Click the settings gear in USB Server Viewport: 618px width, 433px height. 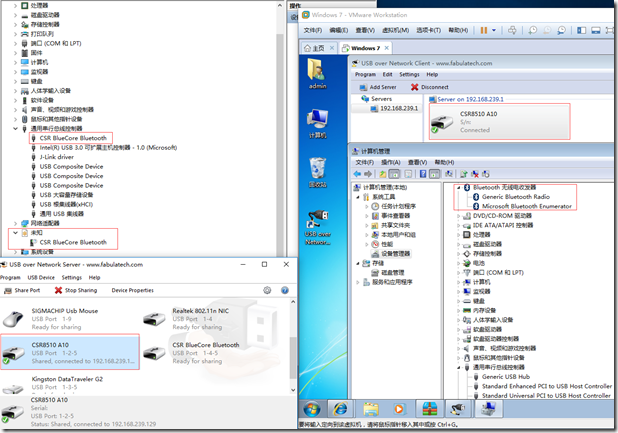(267, 290)
